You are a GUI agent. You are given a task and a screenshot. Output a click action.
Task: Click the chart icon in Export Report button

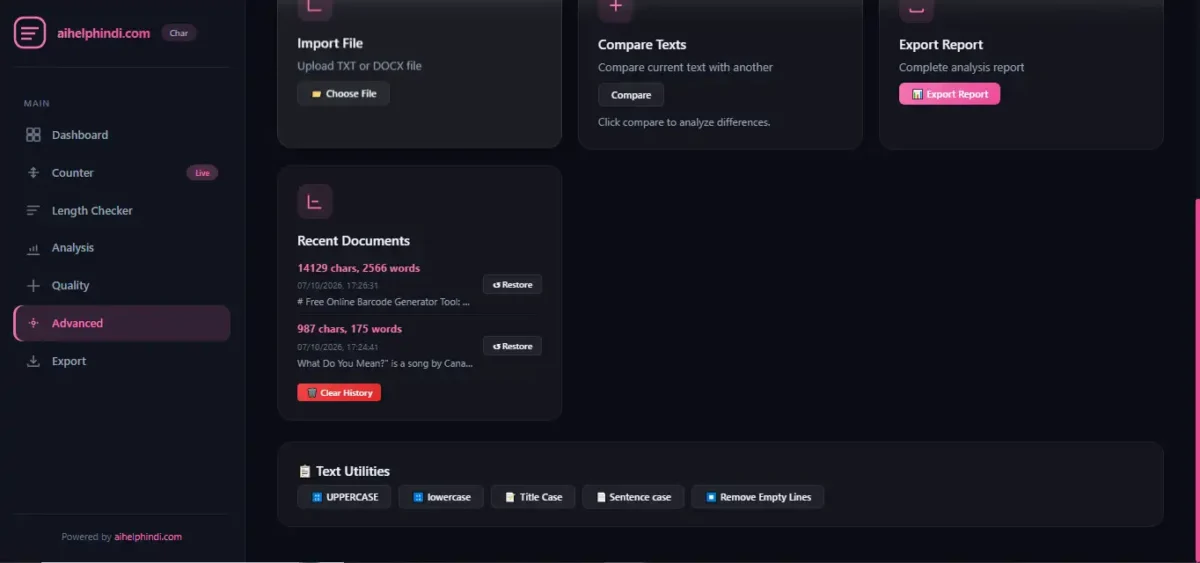click(x=918, y=94)
